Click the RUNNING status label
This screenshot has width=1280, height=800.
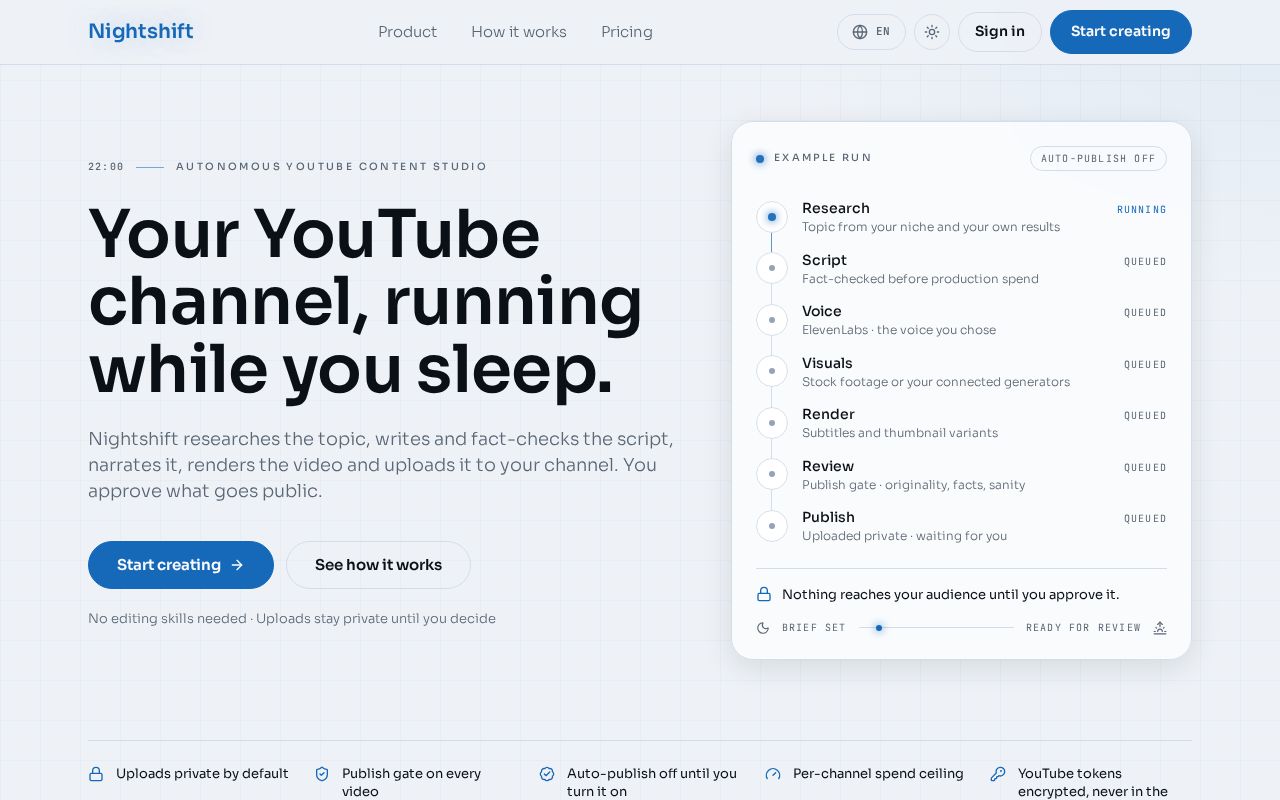1142,210
